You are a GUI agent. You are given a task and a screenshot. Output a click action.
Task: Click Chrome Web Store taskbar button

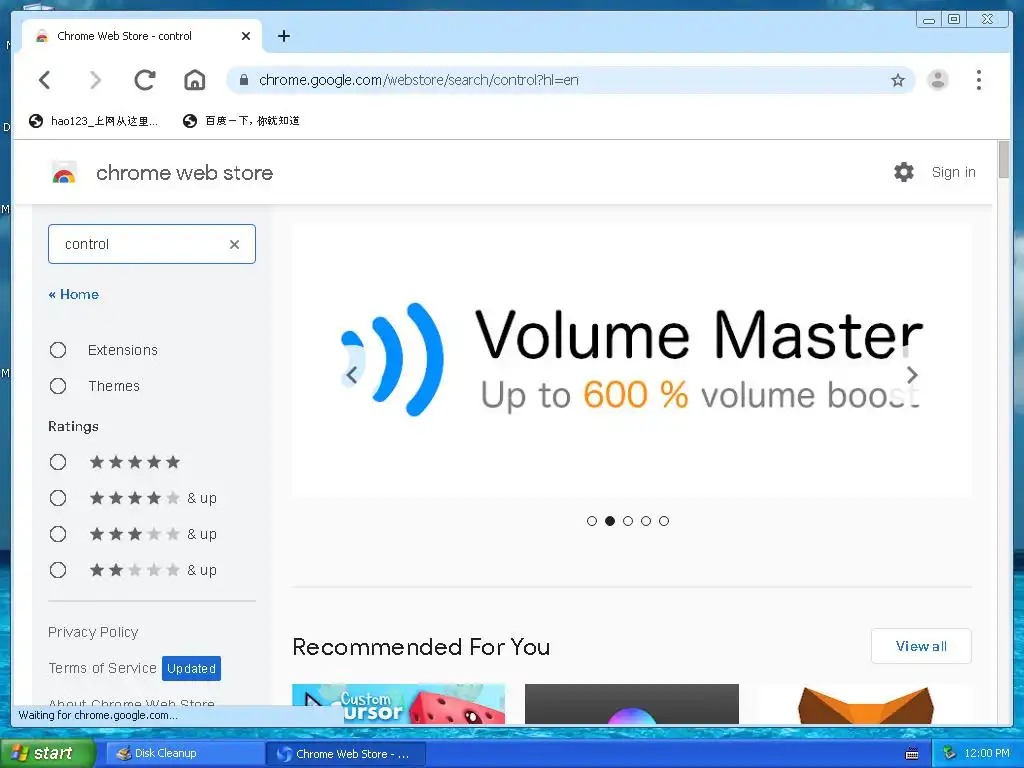click(346, 754)
